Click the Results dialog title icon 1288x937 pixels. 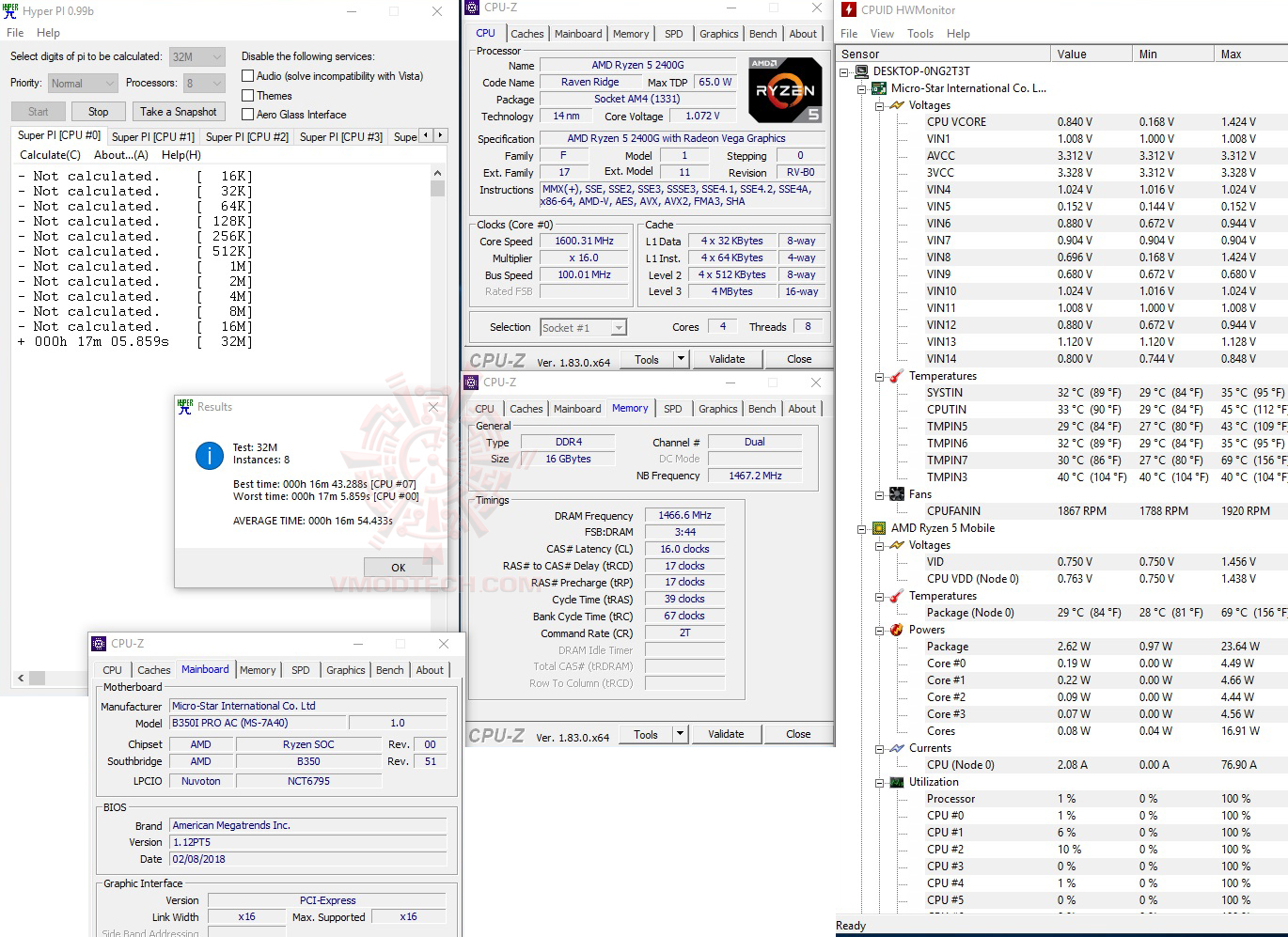coord(185,406)
